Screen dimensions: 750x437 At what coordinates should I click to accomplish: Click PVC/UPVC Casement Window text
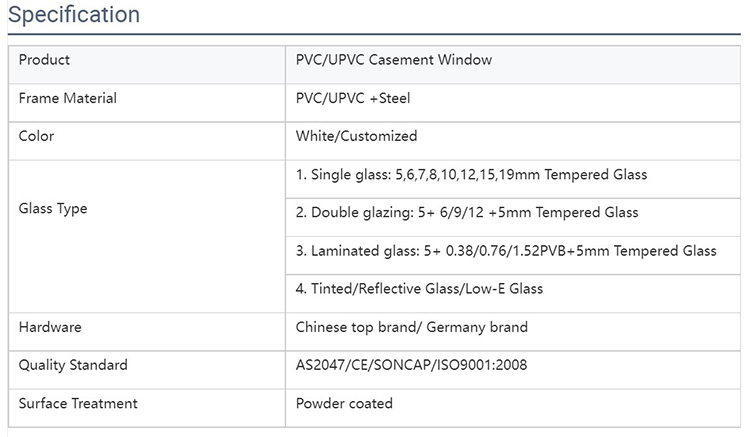[x=394, y=60]
